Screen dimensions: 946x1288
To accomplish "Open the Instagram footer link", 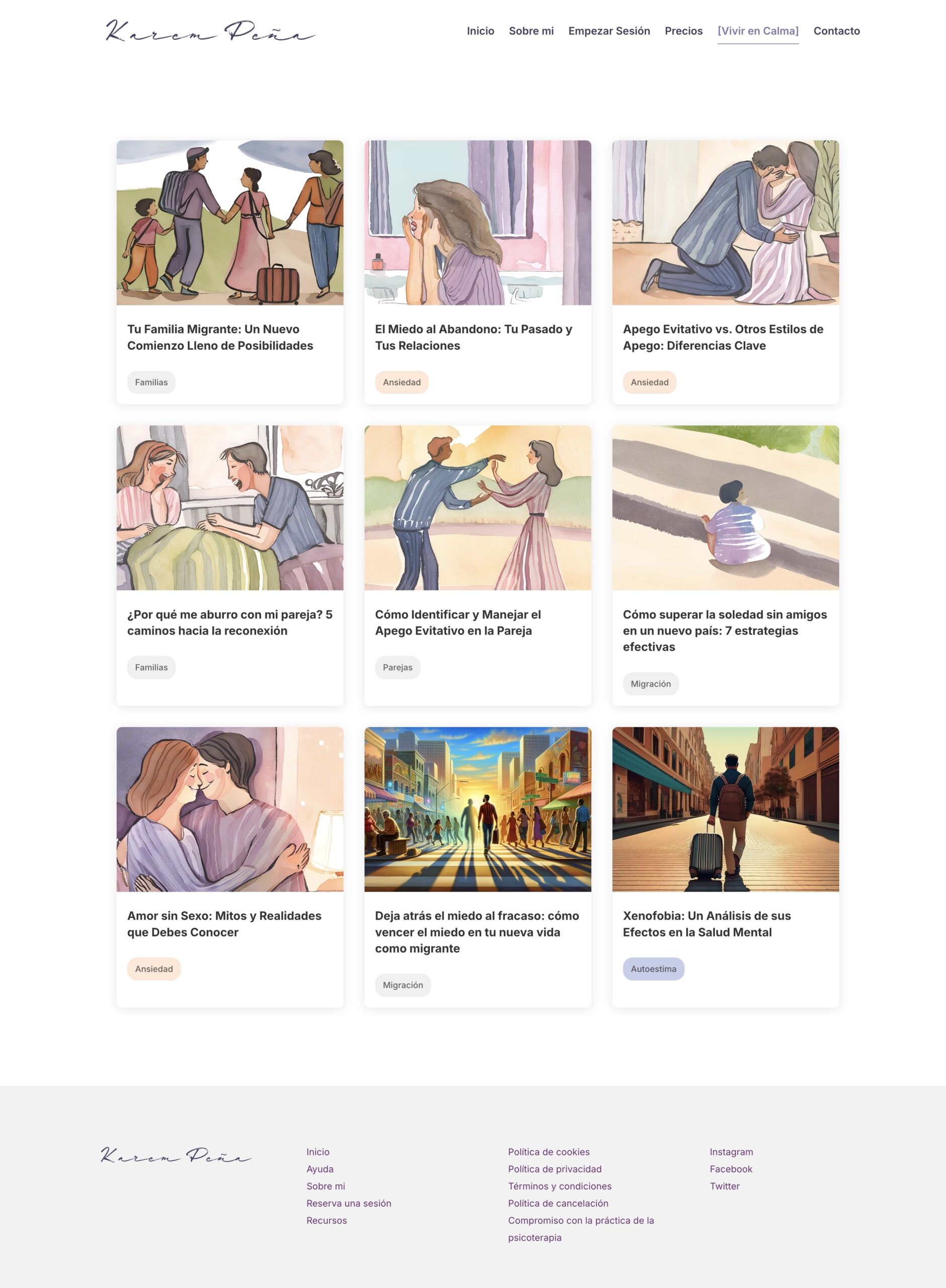I will 731,1152.
